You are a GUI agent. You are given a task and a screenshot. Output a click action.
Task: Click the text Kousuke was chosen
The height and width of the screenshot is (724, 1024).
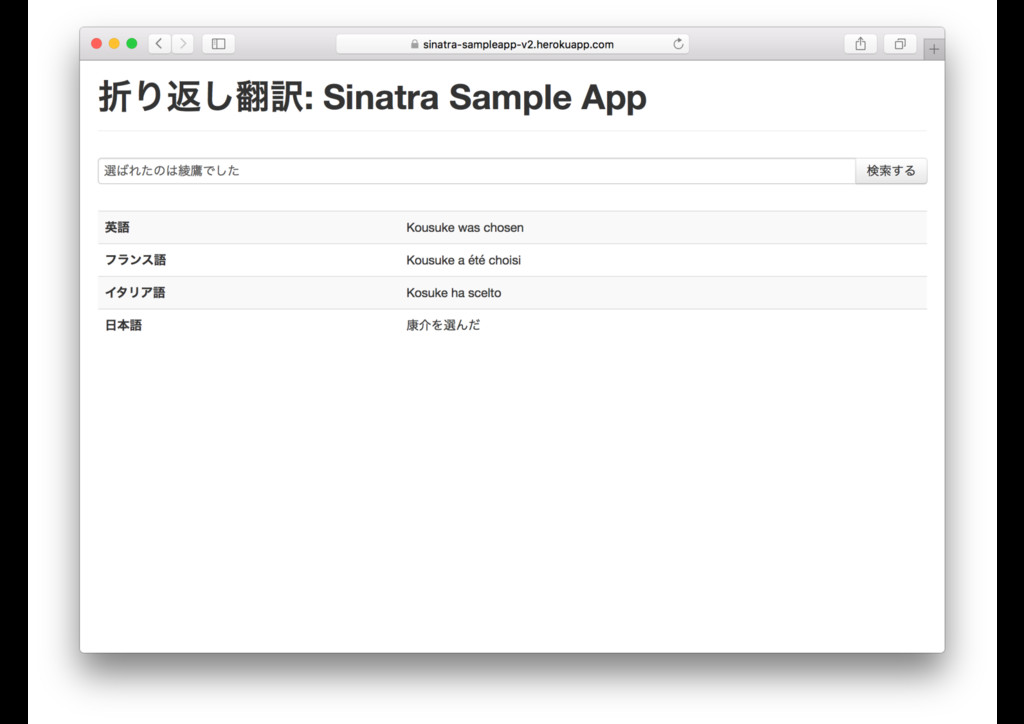coord(465,227)
